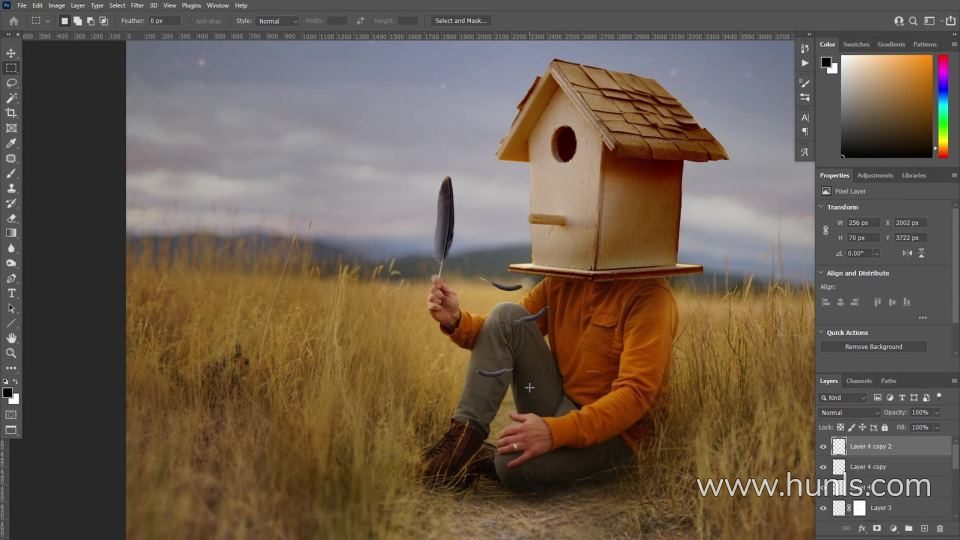Screen dimensions: 960x540
Task: Add a layer mask
Action: click(x=877, y=528)
